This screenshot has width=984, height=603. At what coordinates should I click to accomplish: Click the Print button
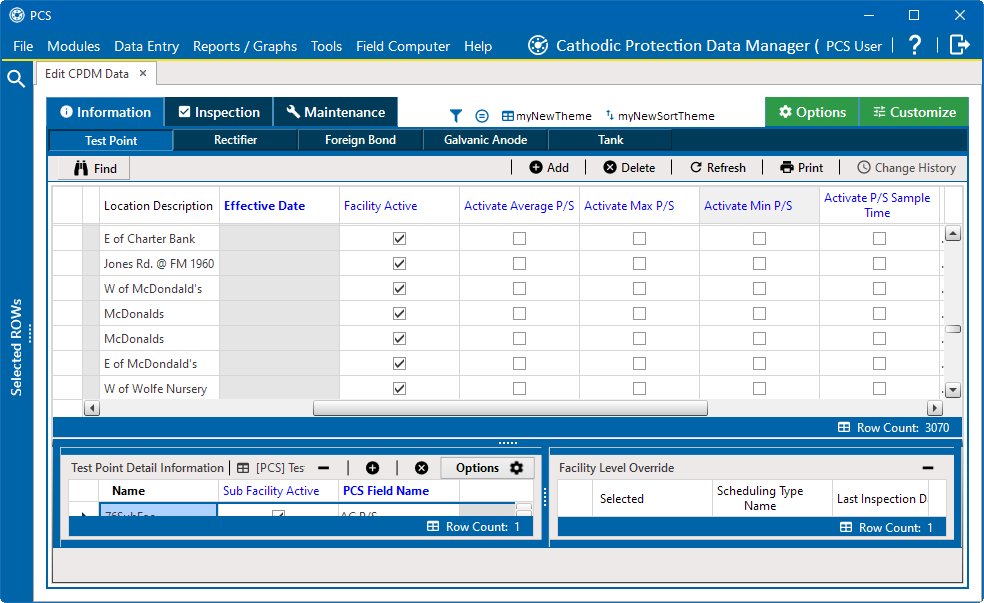click(x=801, y=168)
